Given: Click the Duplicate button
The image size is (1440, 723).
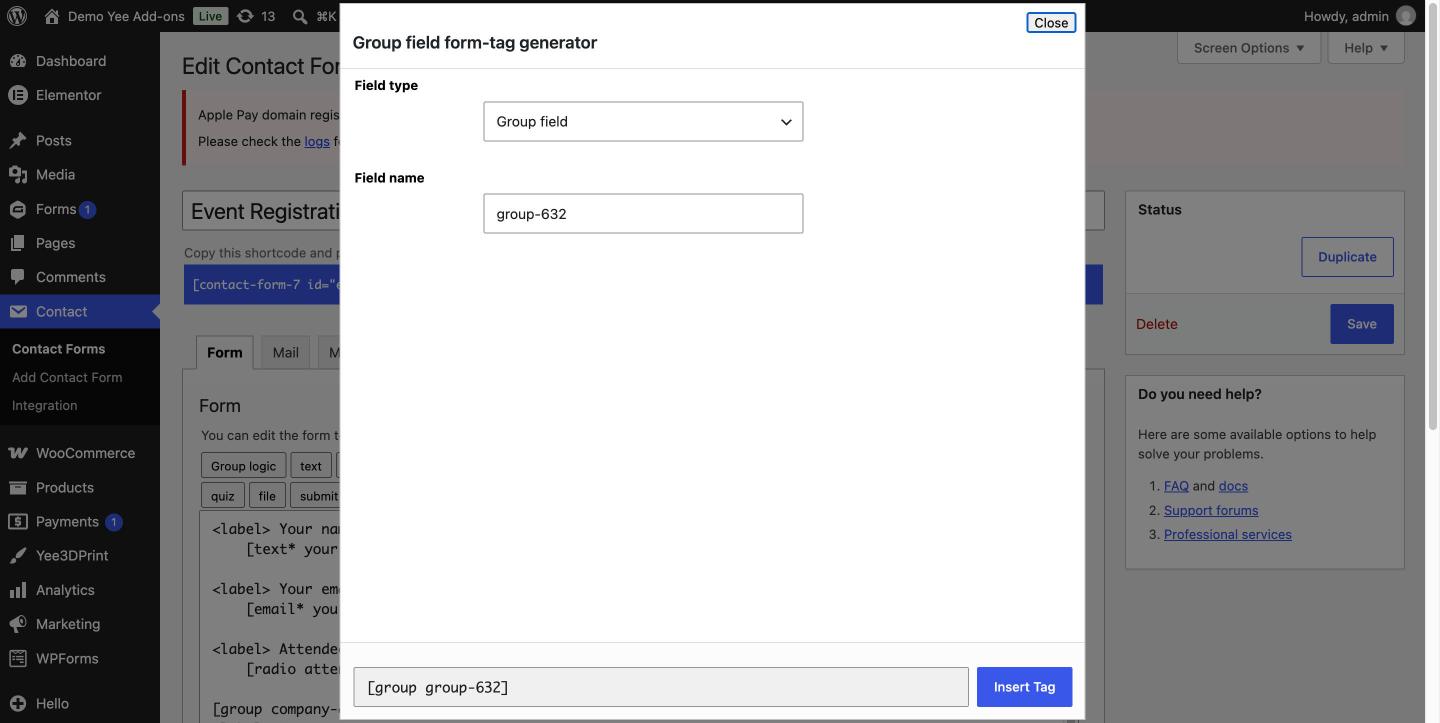Looking at the screenshot, I should [1347, 257].
